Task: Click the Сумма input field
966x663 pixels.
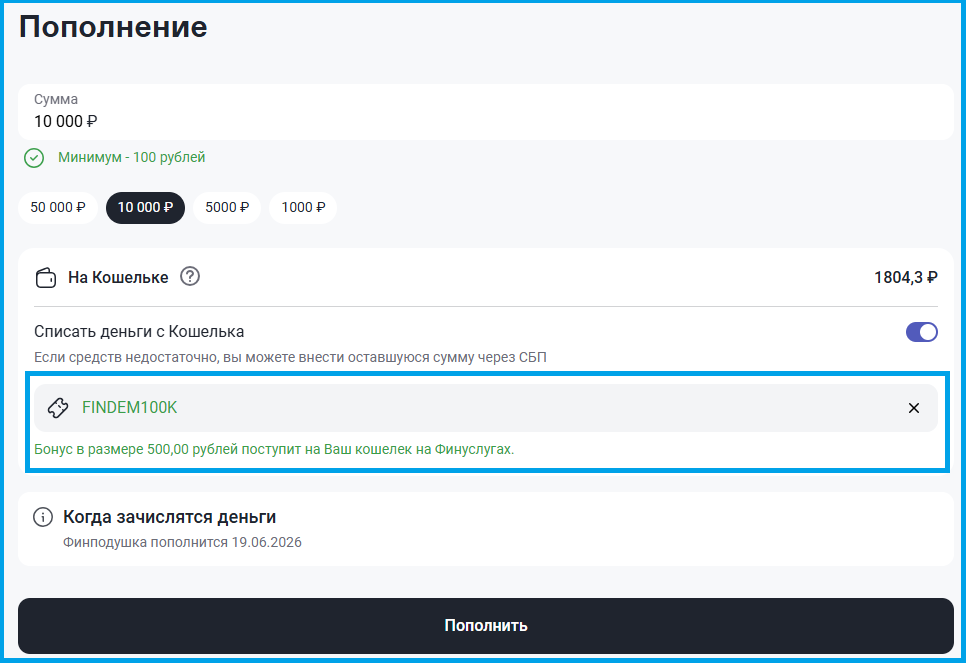Action: coord(485,112)
